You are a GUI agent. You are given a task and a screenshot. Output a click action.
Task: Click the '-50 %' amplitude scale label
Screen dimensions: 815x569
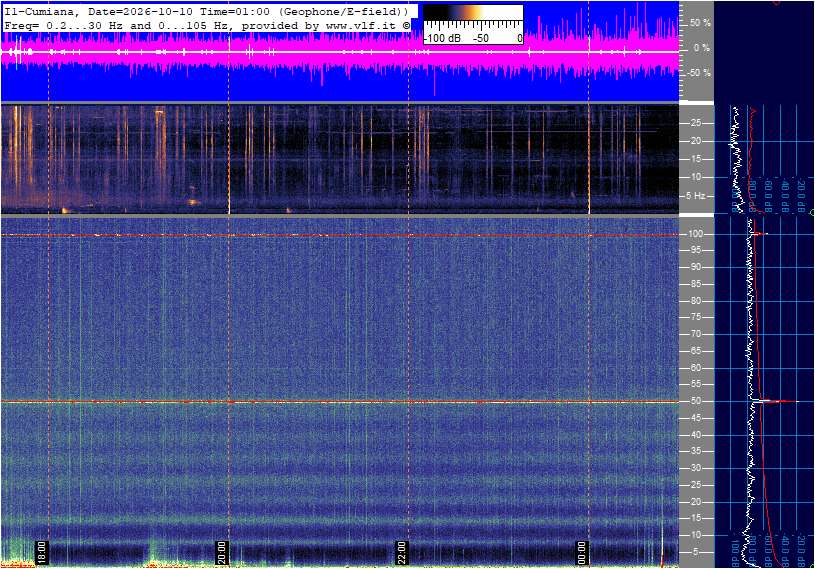(x=699, y=73)
